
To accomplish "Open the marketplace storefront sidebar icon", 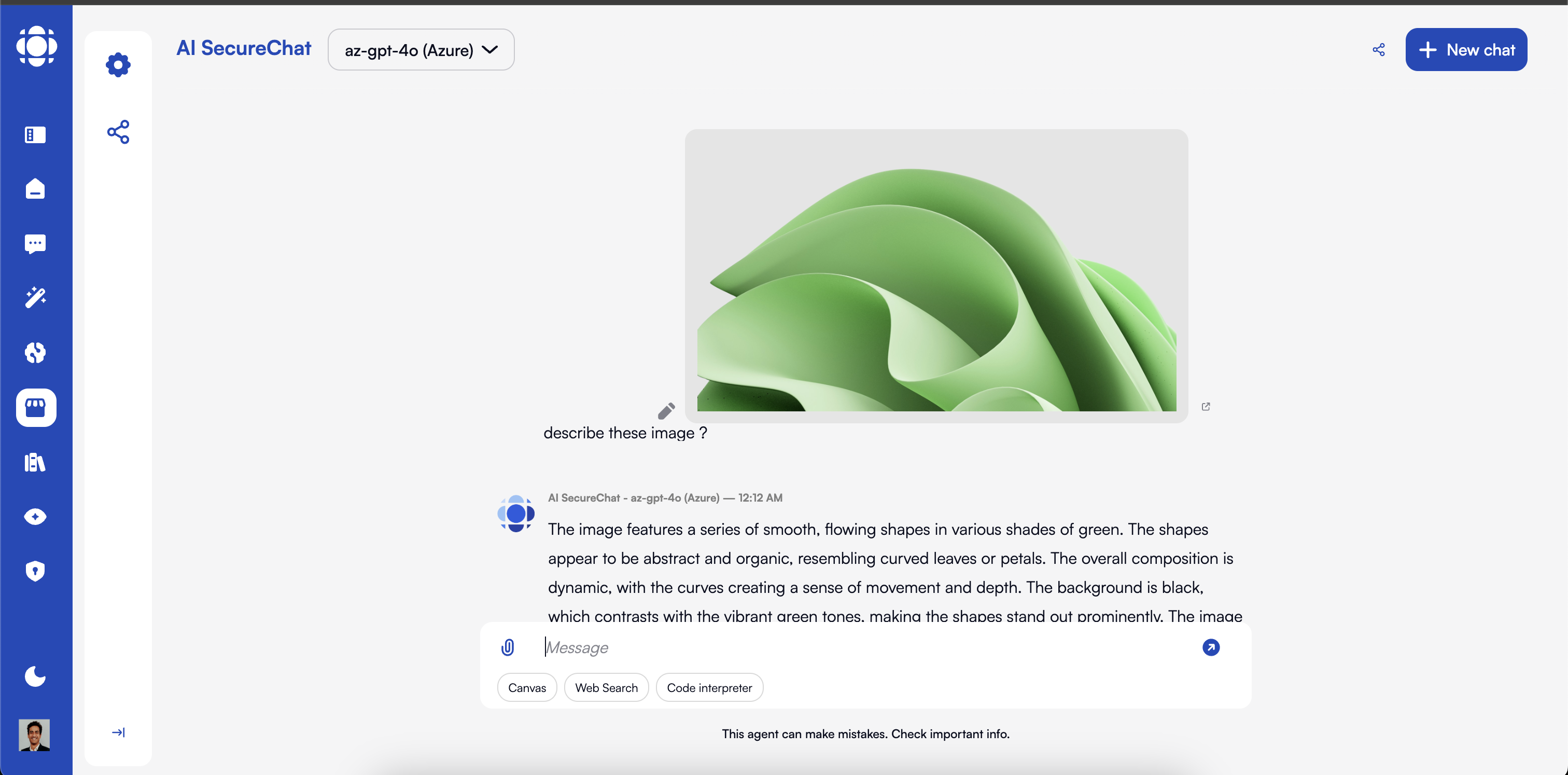I will (36, 407).
